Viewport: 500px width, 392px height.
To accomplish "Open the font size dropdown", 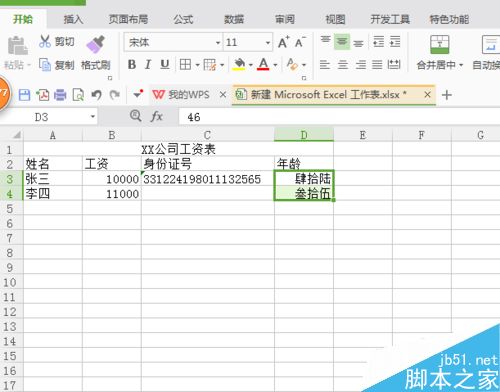I will click(x=268, y=43).
